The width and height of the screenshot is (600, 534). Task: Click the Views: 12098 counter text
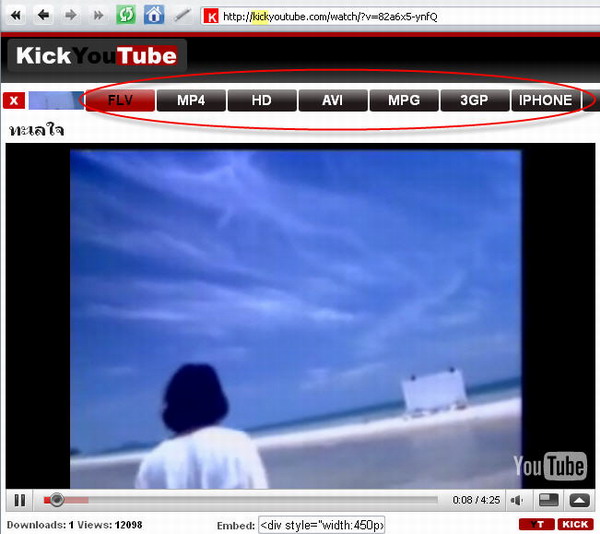(110, 525)
